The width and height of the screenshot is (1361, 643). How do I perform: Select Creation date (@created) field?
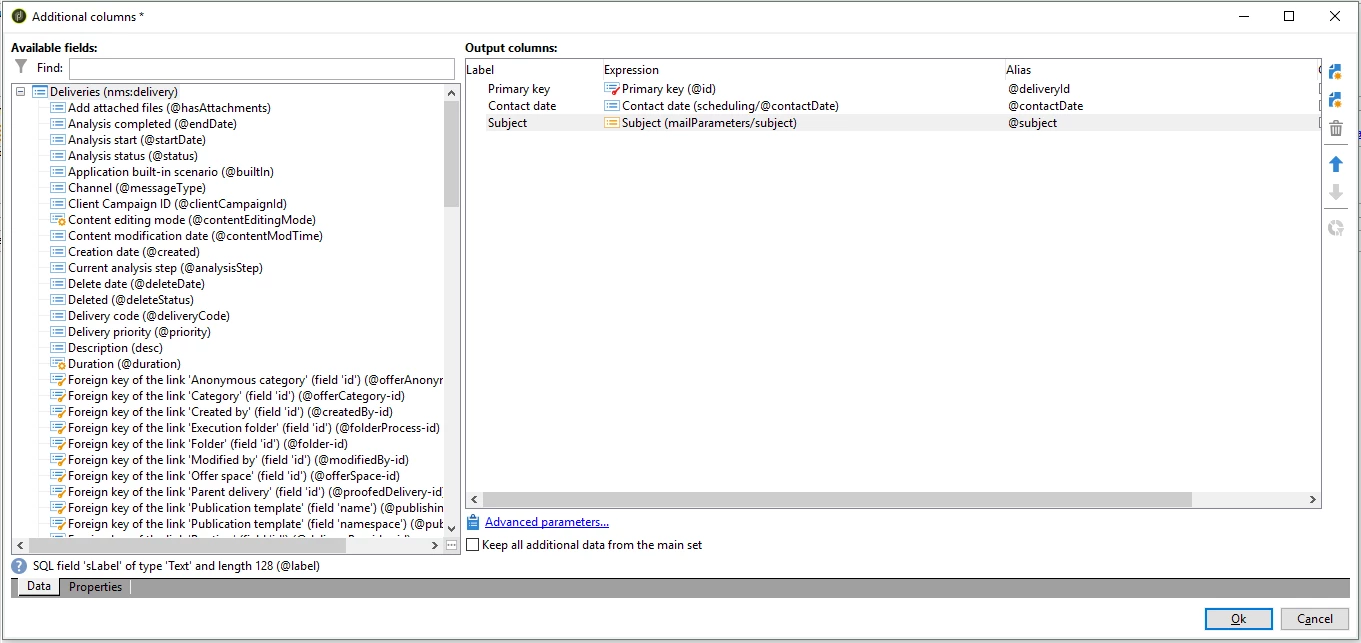point(134,252)
